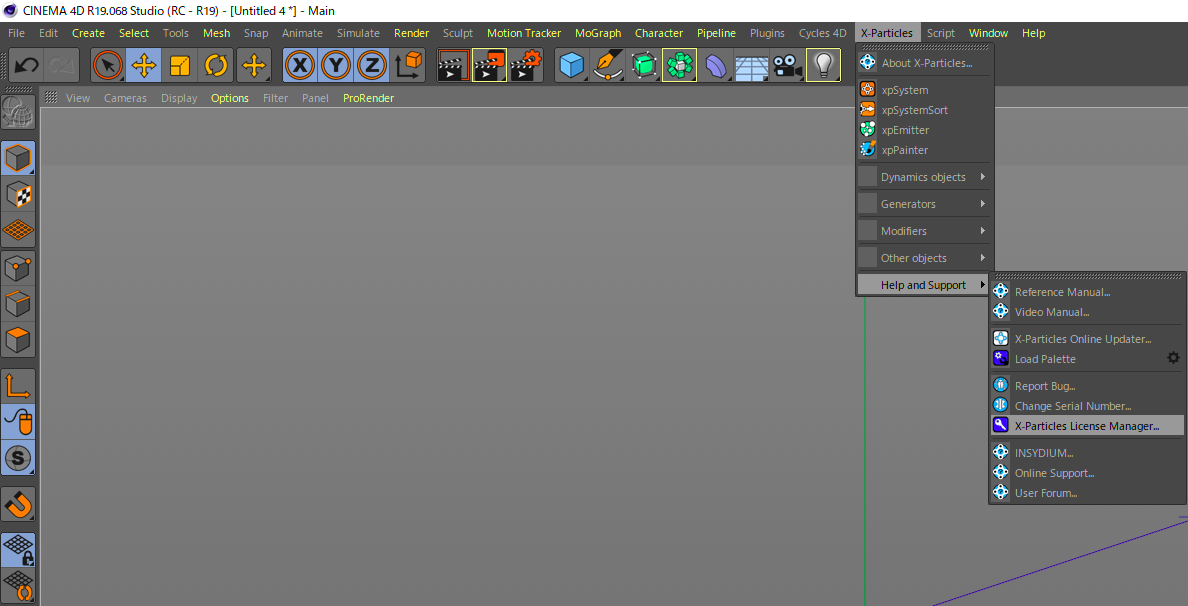Click Render View clapperboard icon
This screenshot has width=1188, height=606.
point(453,65)
